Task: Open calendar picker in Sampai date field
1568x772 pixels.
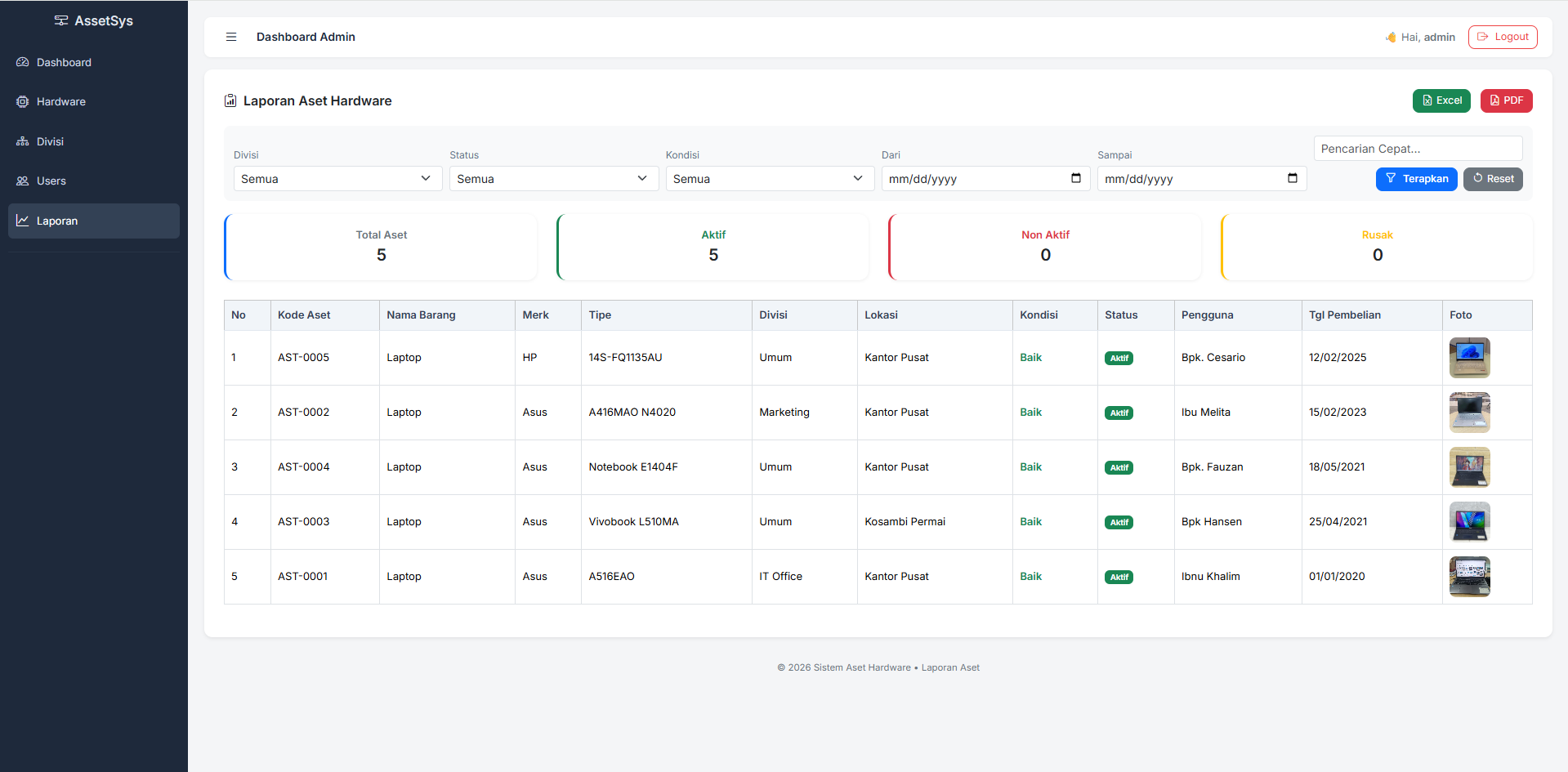Action: pos(1292,179)
